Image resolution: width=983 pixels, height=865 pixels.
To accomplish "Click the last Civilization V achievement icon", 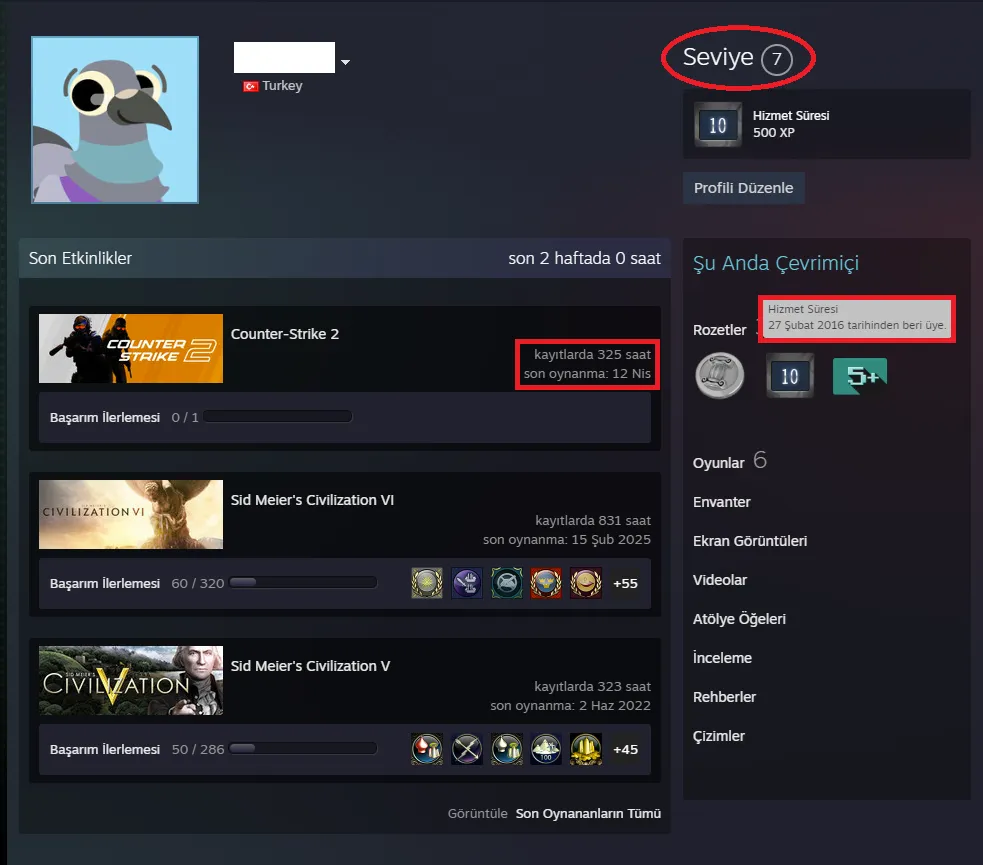I will pos(586,749).
